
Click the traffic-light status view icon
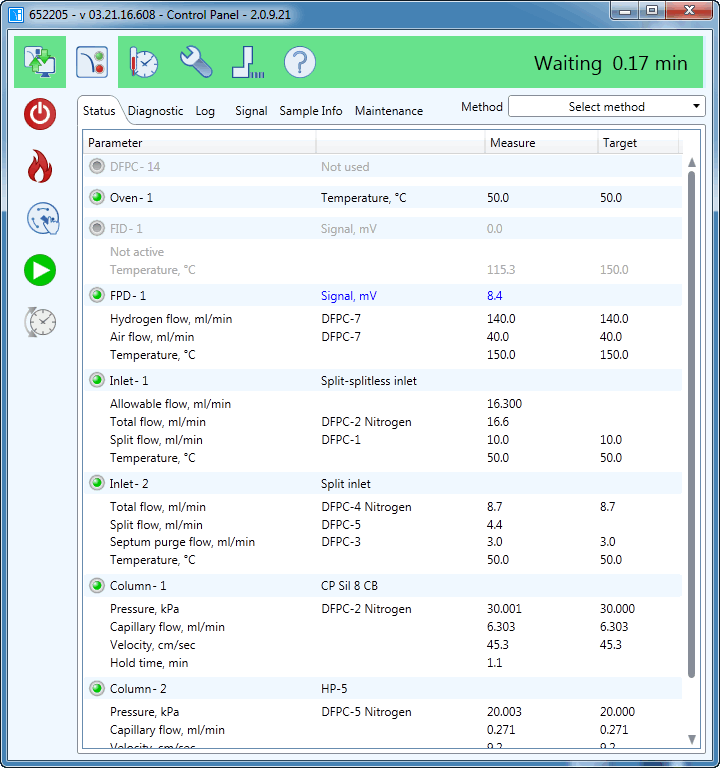[x=92, y=62]
